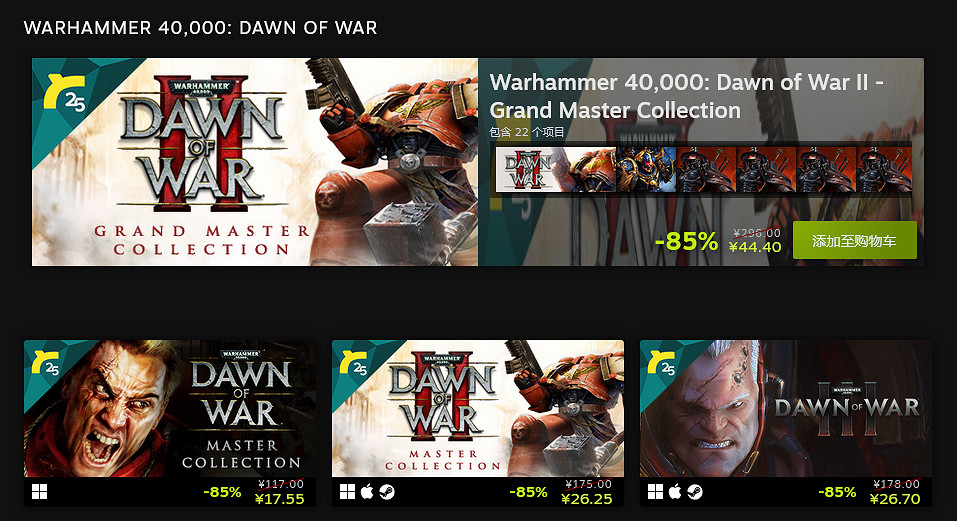Click Windows icon on Dawn of War Master Collection
The image size is (957, 521).
[39, 492]
